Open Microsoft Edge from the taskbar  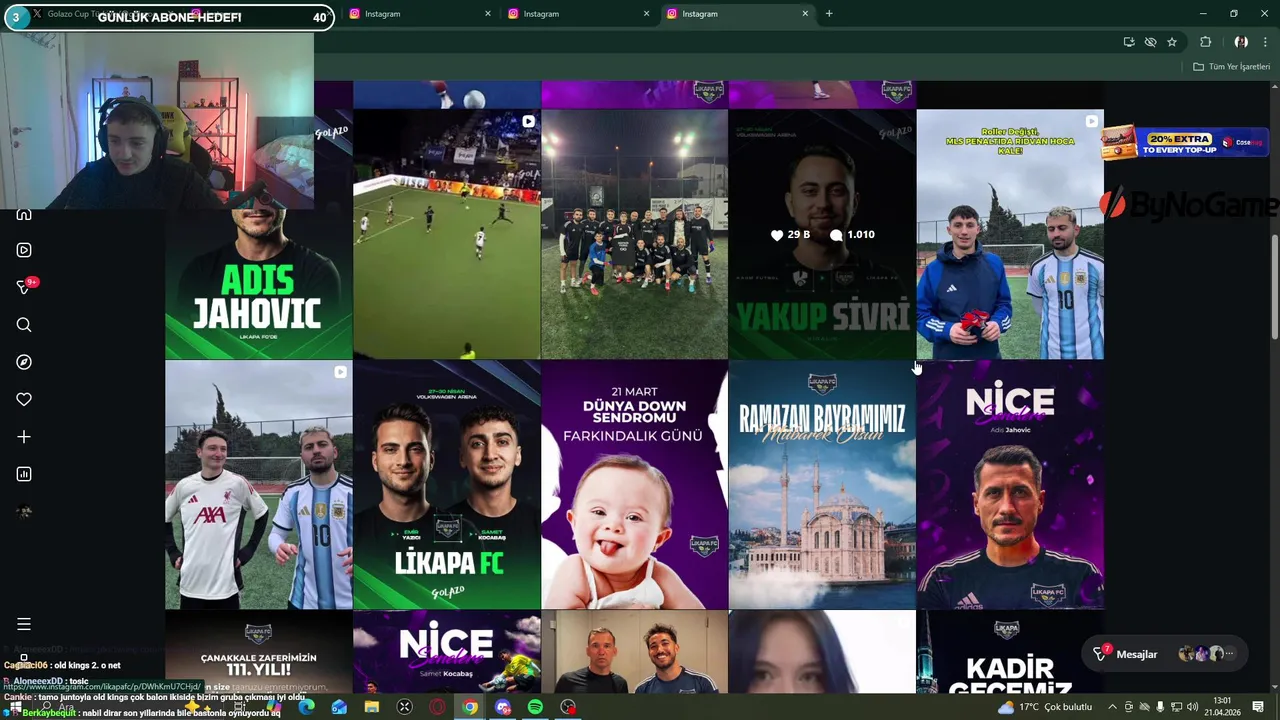(306, 707)
